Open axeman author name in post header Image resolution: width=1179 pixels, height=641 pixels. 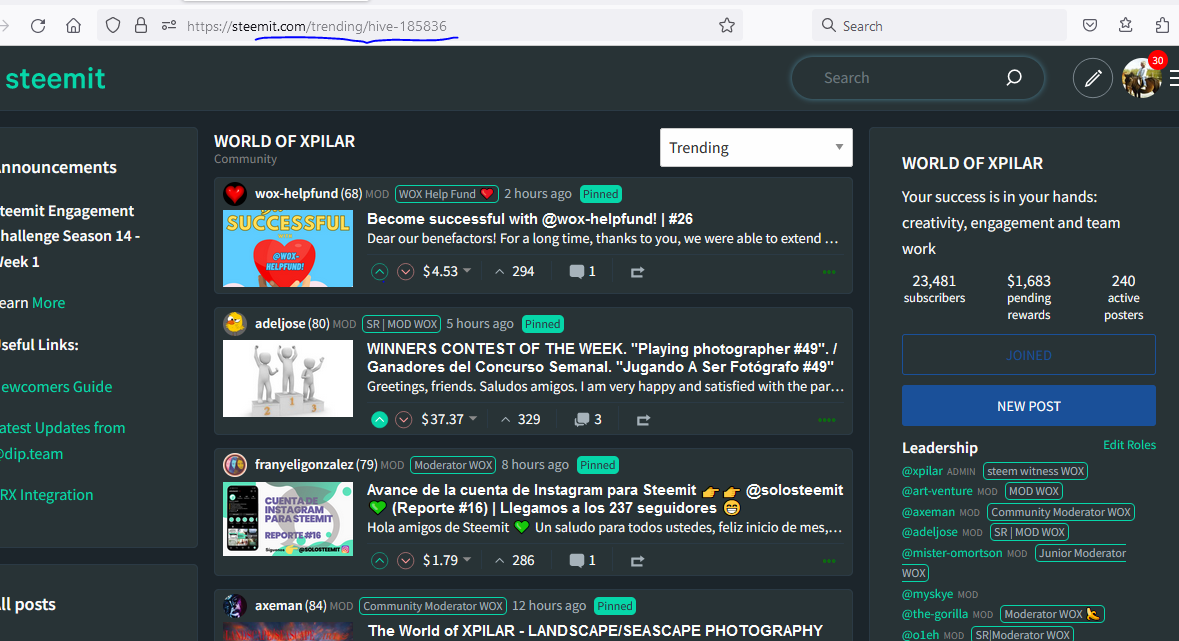280,606
